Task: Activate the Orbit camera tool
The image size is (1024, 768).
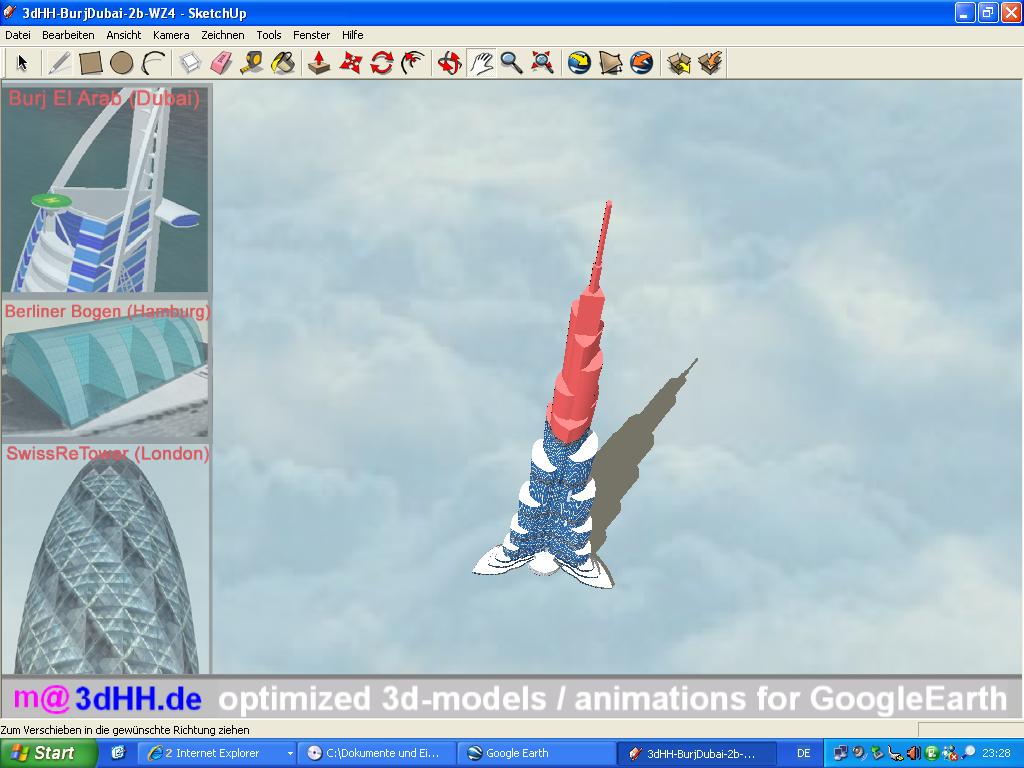Action: coord(449,63)
